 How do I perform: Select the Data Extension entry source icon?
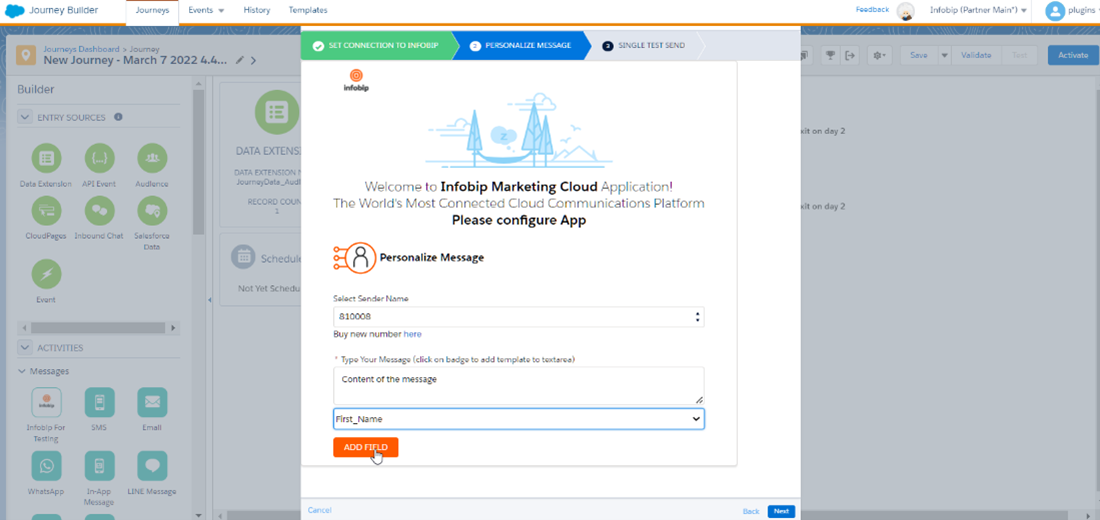[46, 158]
